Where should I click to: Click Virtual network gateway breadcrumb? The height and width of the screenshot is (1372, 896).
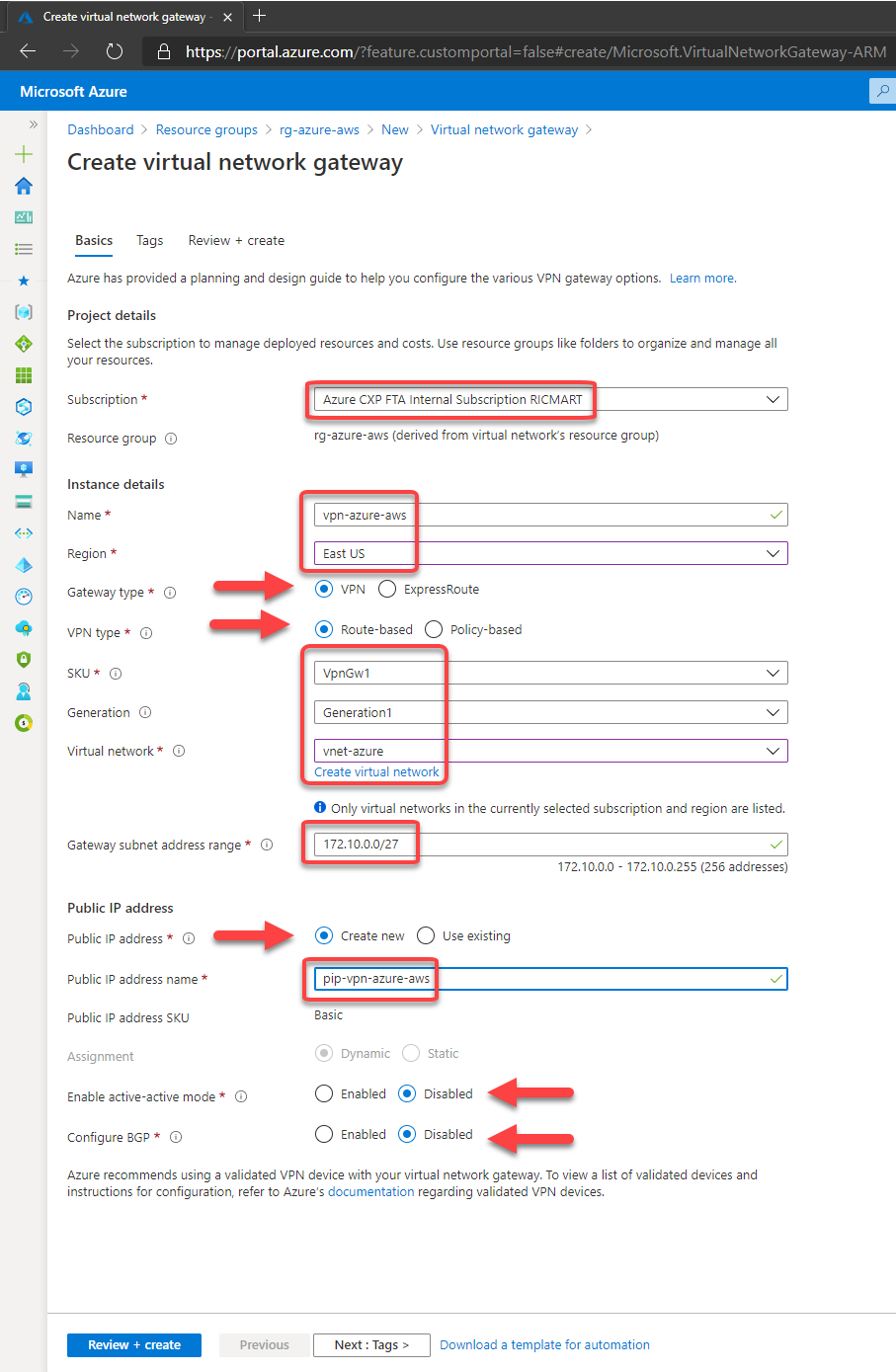point(504,129)
